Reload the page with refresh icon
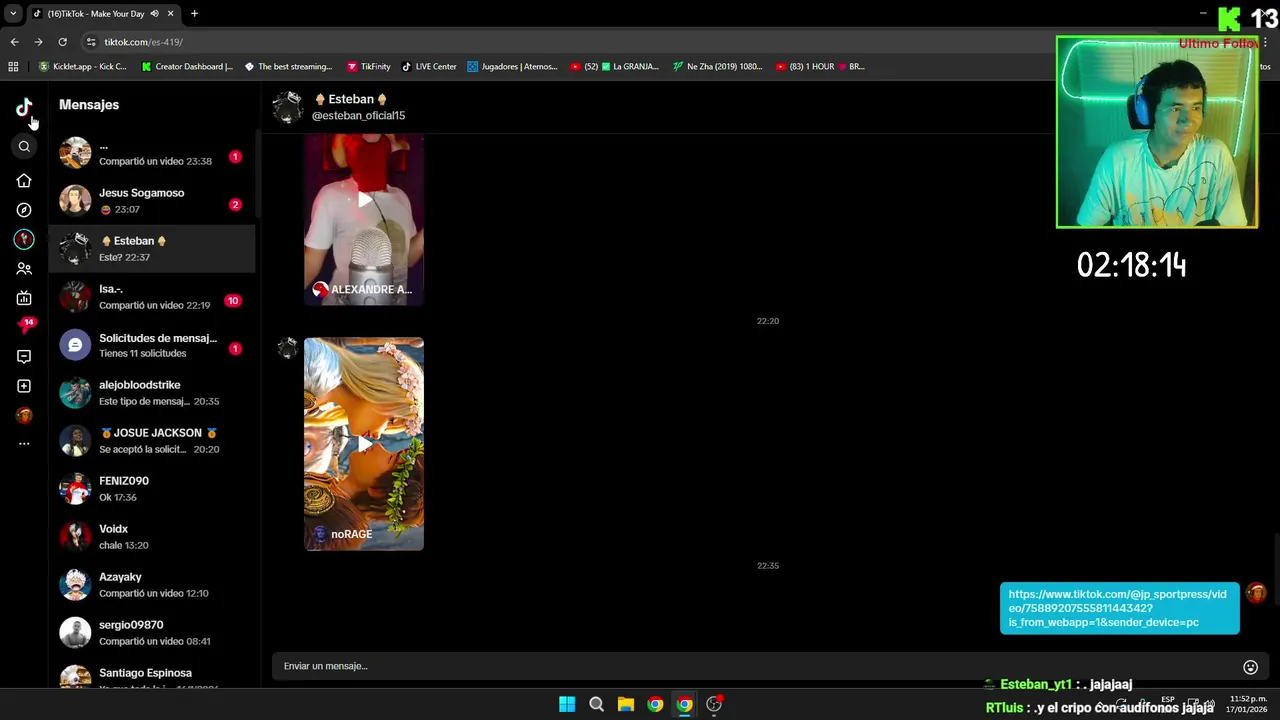 pos(62,42)
